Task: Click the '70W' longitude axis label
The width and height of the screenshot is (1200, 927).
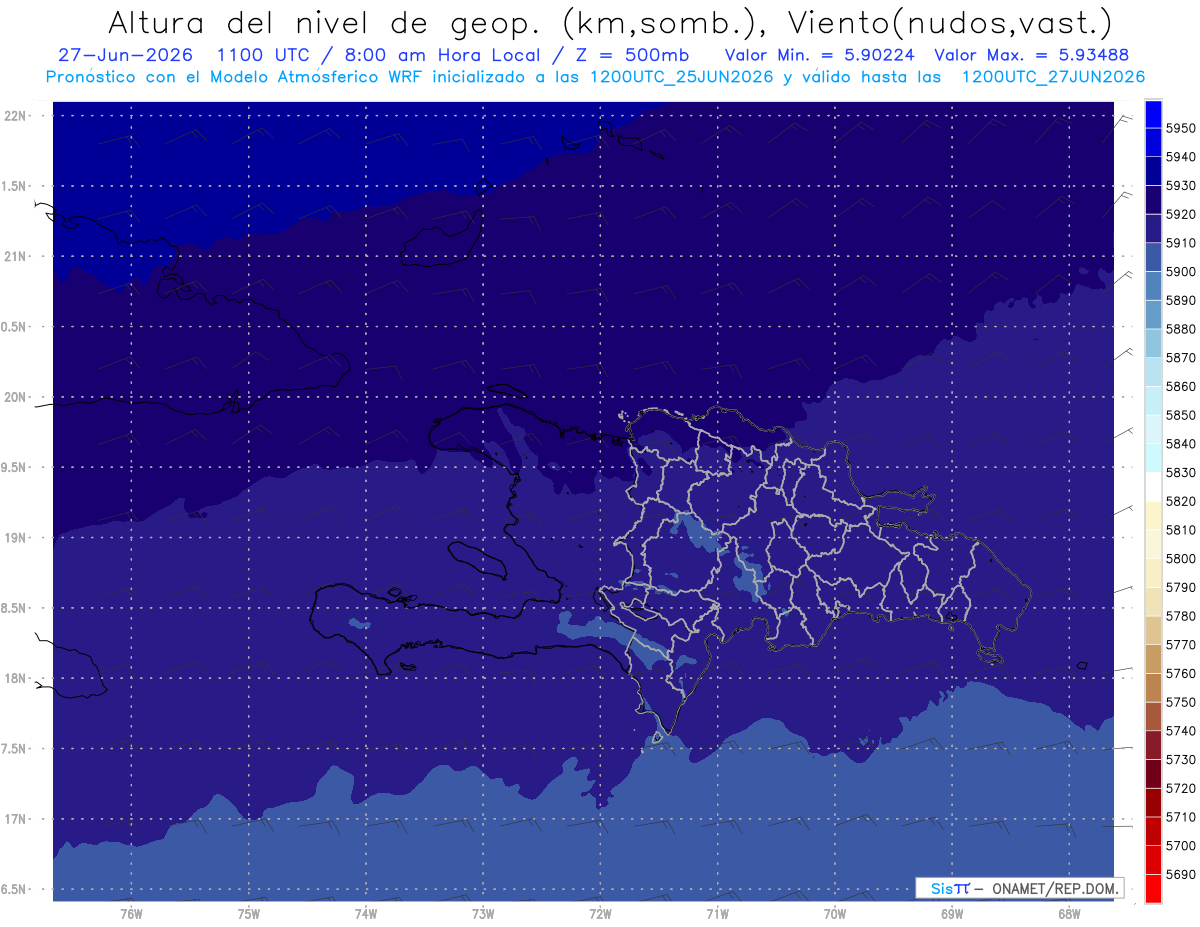Action: (x=834, y=914)
